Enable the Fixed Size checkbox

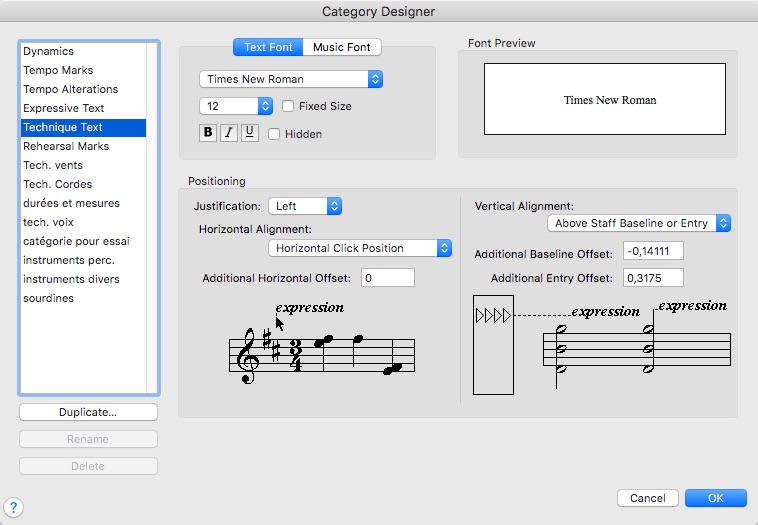point(289,106)
